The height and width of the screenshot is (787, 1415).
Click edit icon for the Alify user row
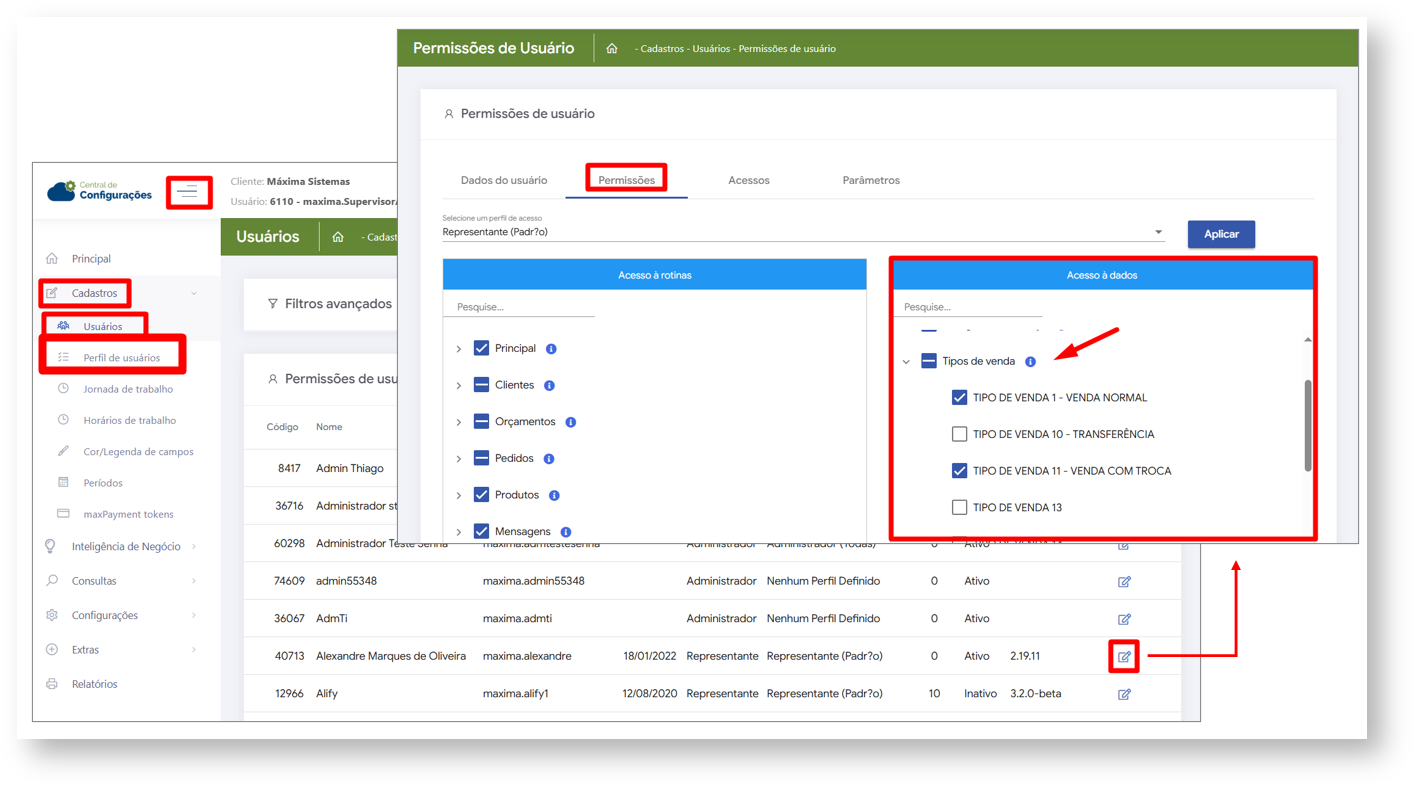point(1124,694)
